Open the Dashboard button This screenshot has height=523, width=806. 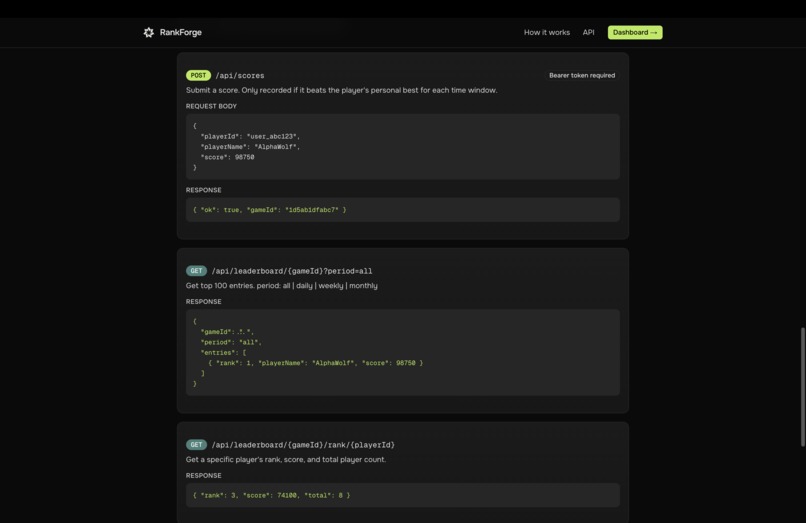point(635,32)
